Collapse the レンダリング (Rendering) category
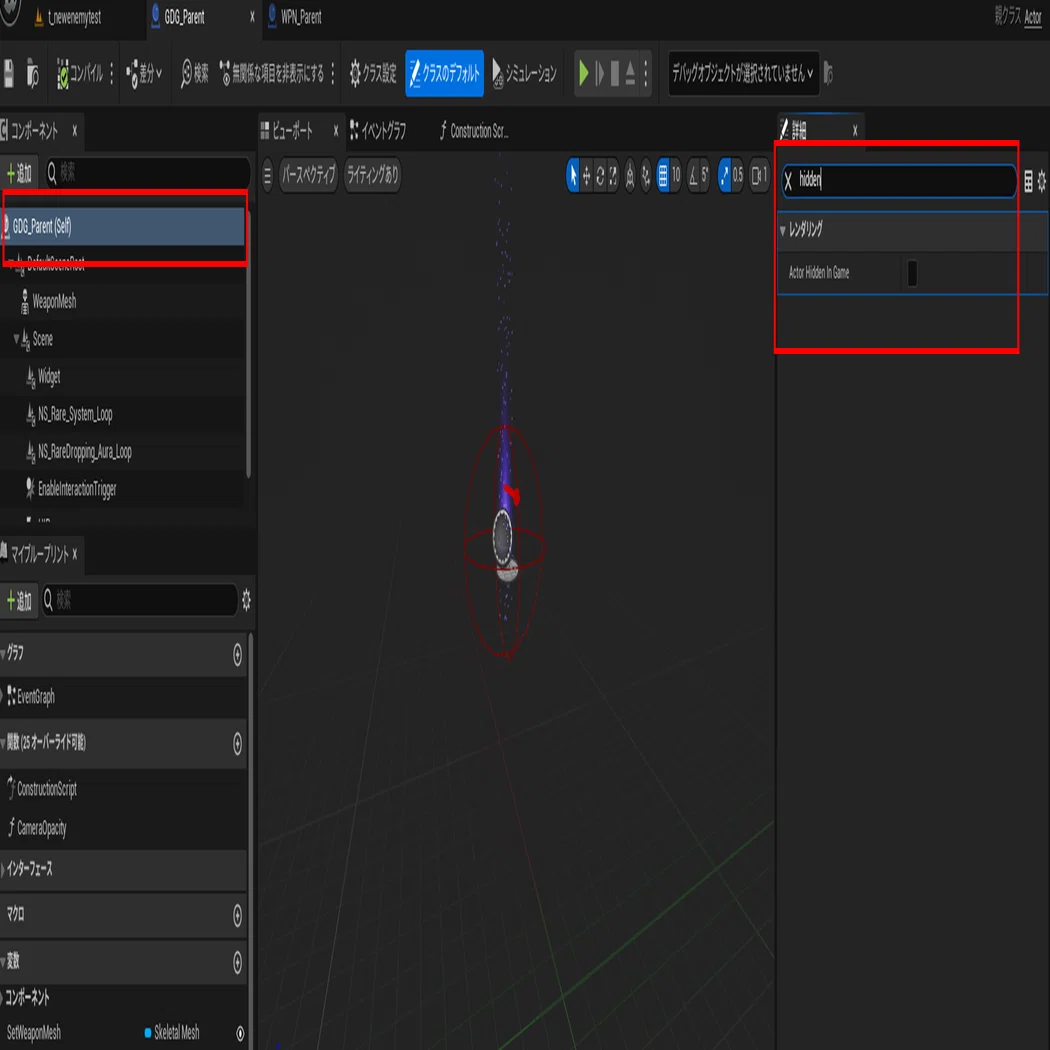Screen dimensions: 1050x1050 (783, 230)
